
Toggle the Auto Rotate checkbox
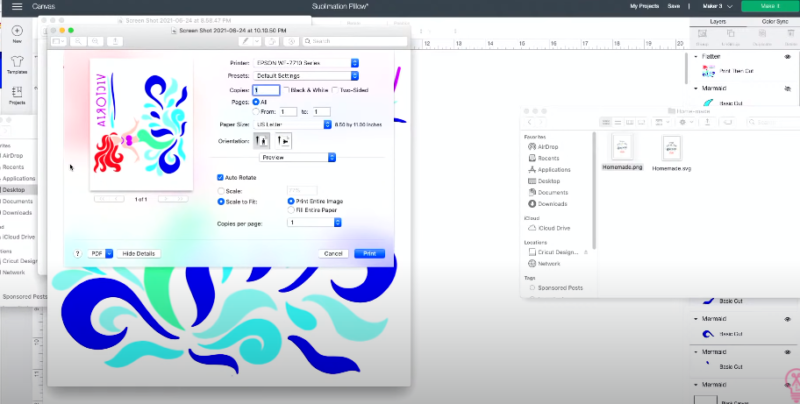tap(221, 177)
